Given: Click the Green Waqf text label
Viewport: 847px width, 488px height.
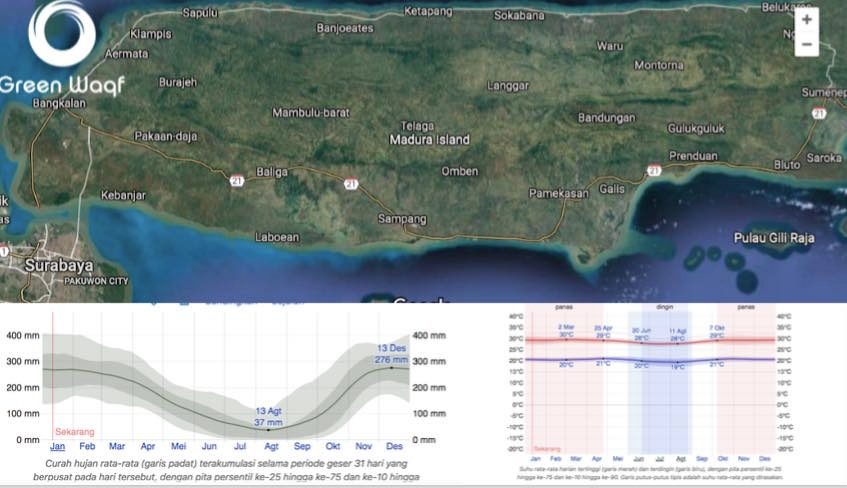Looking at the screenshot, I should coord(62,85).
